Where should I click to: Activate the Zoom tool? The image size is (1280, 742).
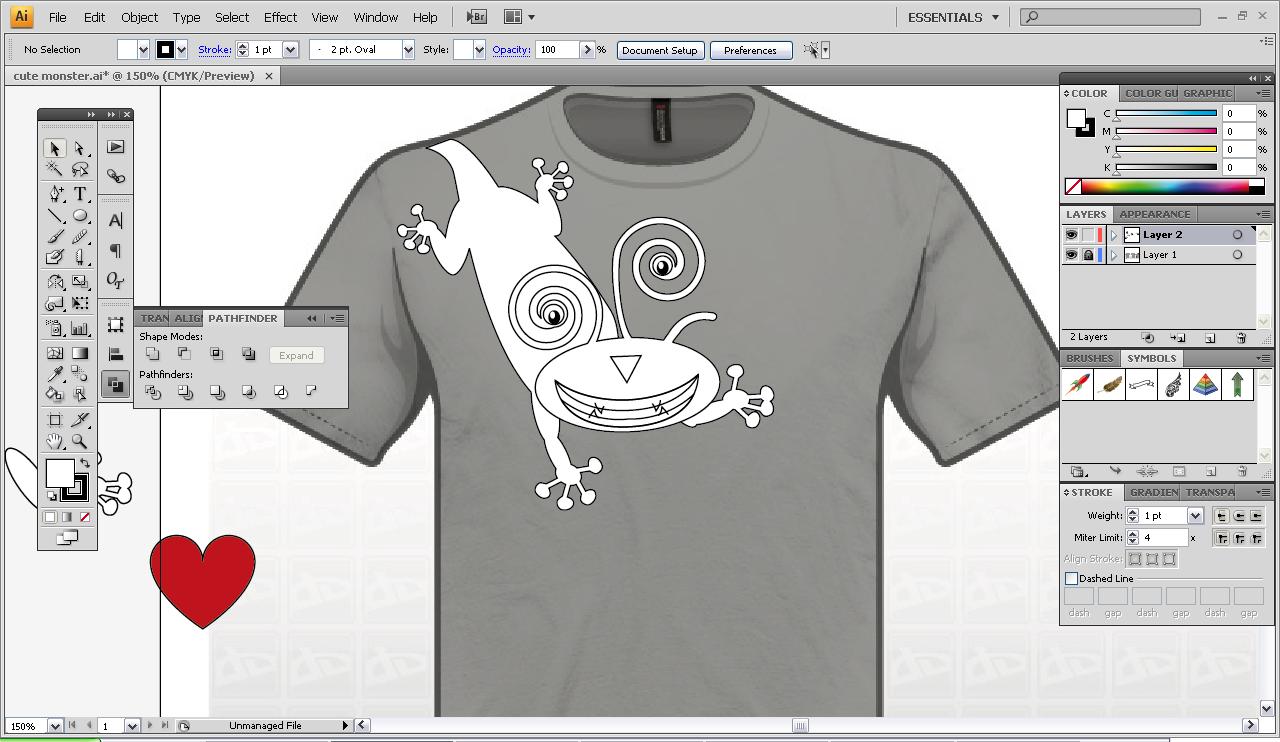80,441
